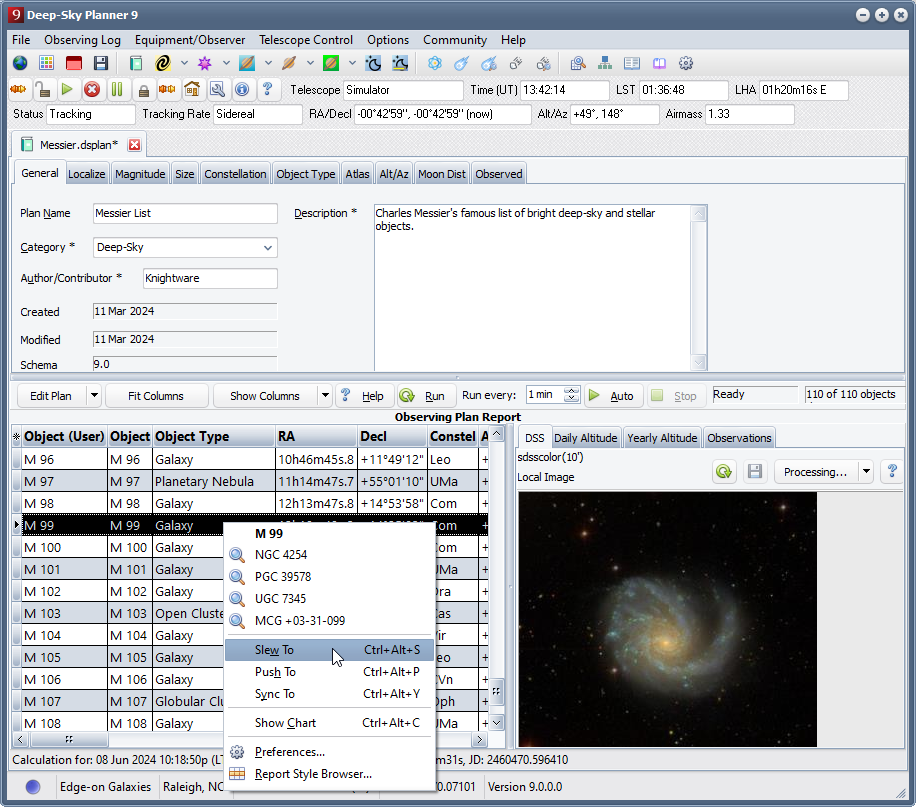The height and width of the screenshot is (807, 916).
Task: Click the purple star toolbar icon
Action: (x=205, y=64)
